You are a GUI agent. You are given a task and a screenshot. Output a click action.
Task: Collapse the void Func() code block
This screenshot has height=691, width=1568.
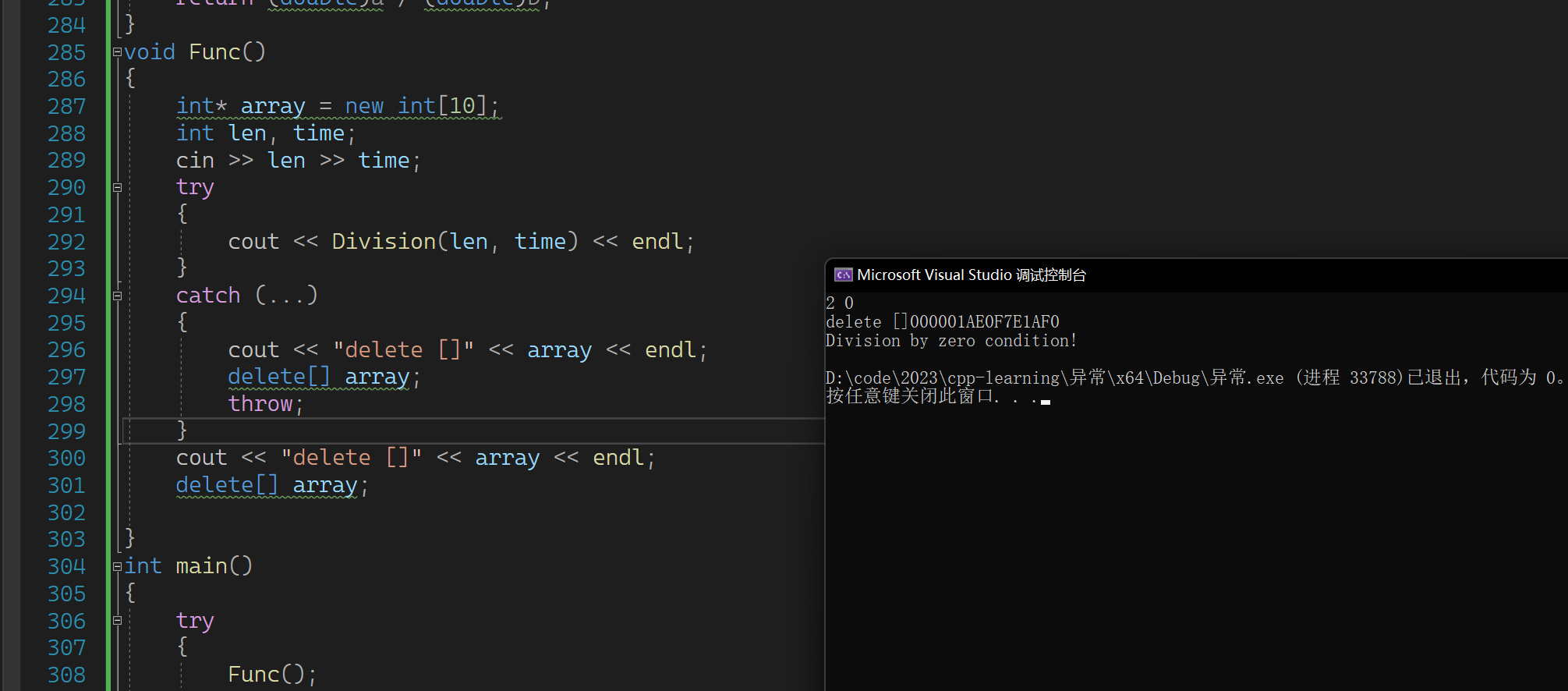(x=117, y=52)
